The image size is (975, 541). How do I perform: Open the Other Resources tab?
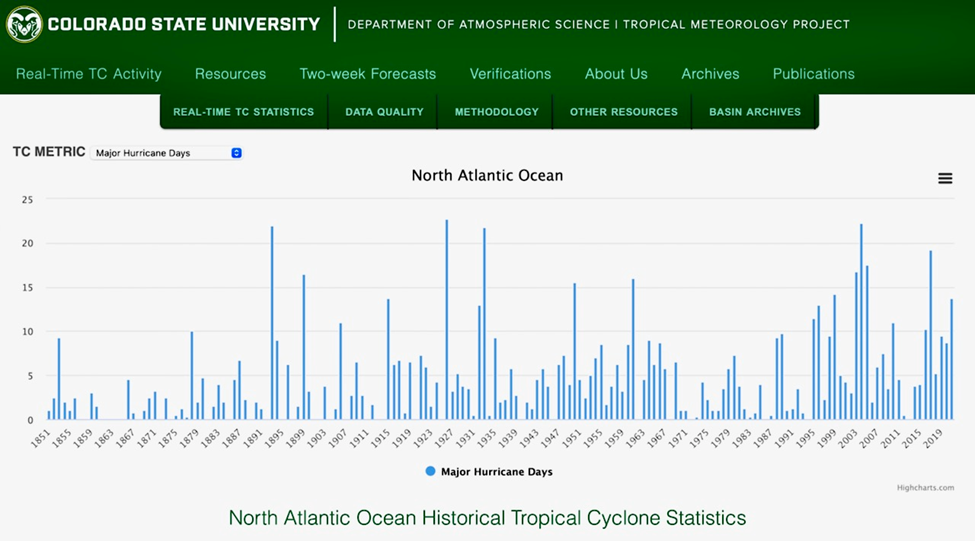coord(623,112)
